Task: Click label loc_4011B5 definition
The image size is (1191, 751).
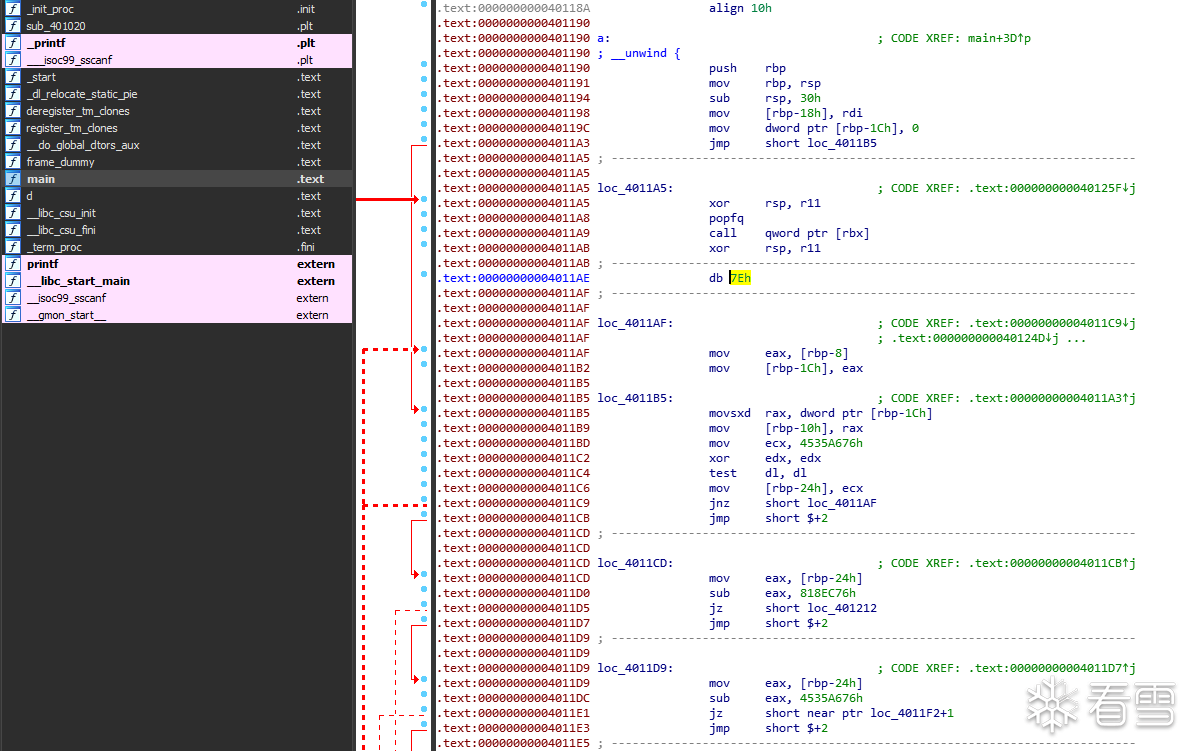Action: [x=635, y=398]
